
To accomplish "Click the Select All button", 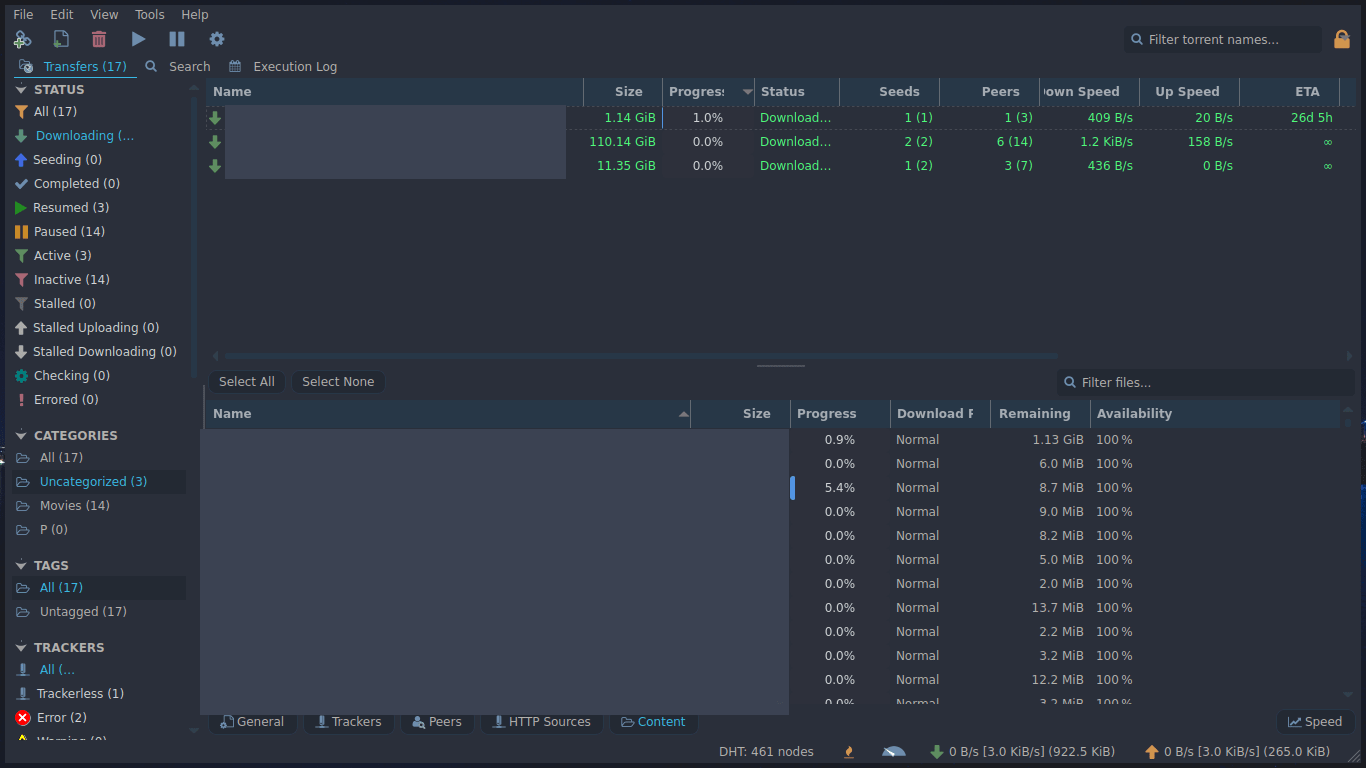I will [246, 382].
